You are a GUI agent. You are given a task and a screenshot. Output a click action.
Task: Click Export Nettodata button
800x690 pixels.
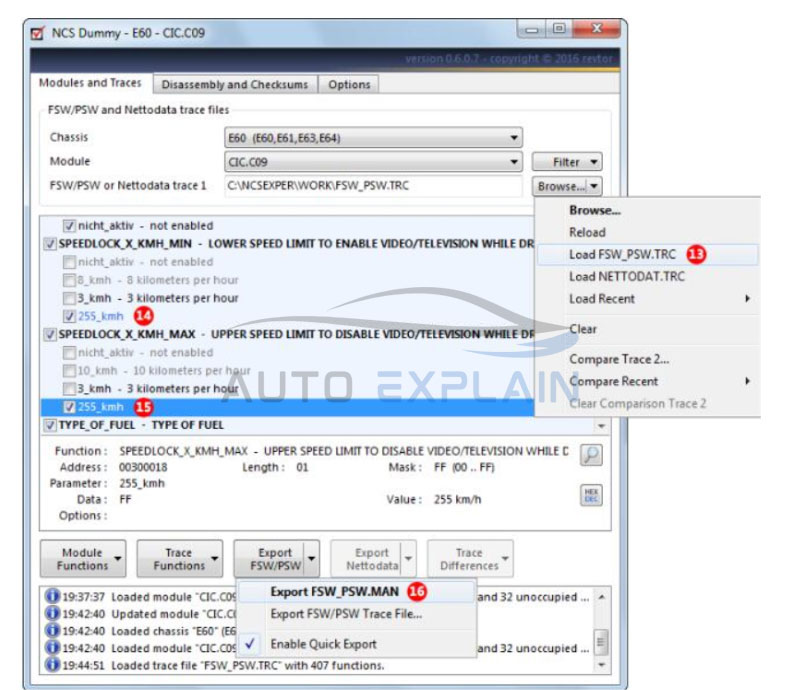(367, 559)
